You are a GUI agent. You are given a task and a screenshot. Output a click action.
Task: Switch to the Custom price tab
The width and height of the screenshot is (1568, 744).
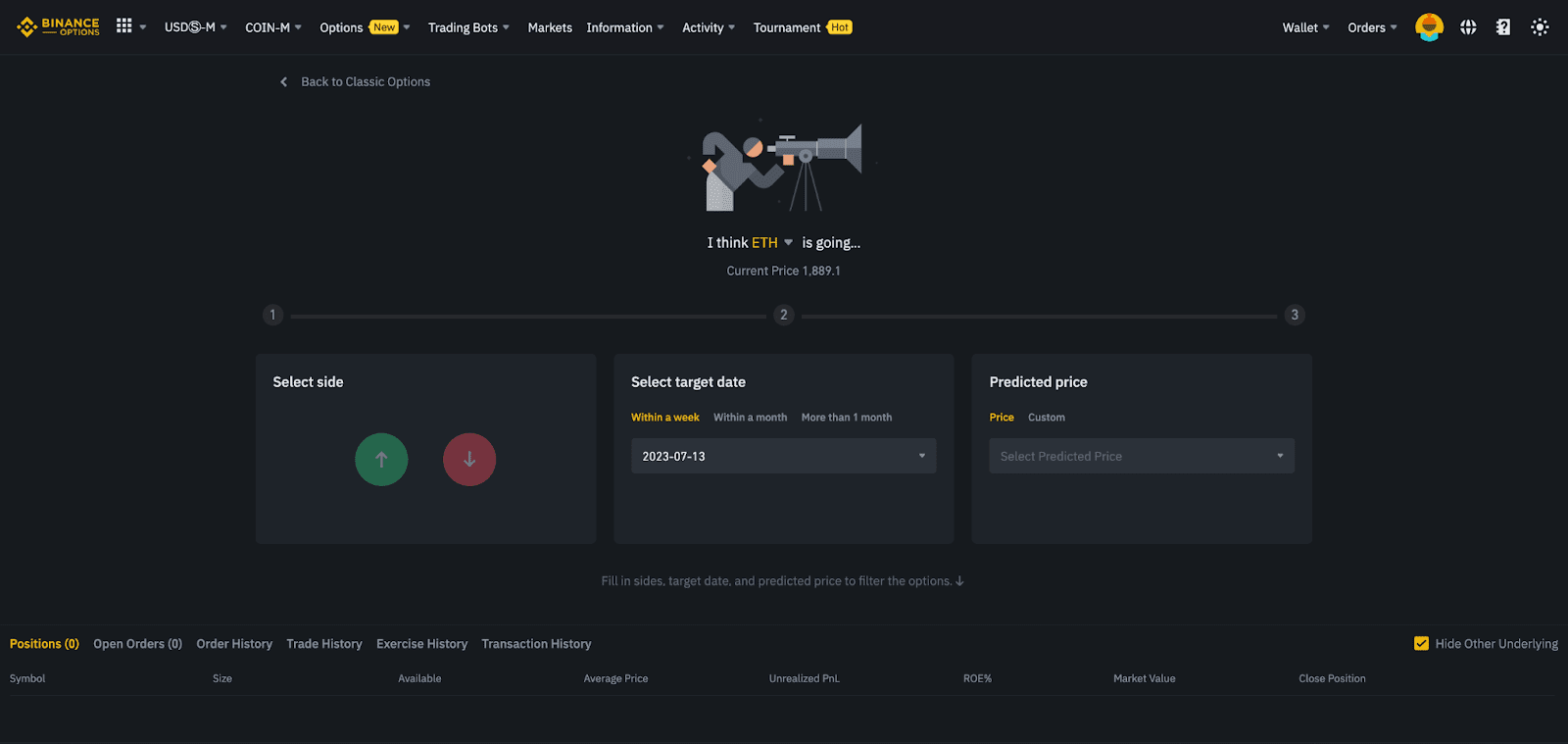click(1047, 418)
